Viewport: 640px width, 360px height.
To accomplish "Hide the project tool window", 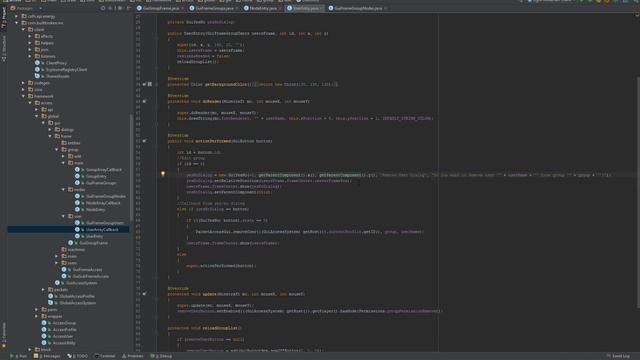I will (128, 8).
